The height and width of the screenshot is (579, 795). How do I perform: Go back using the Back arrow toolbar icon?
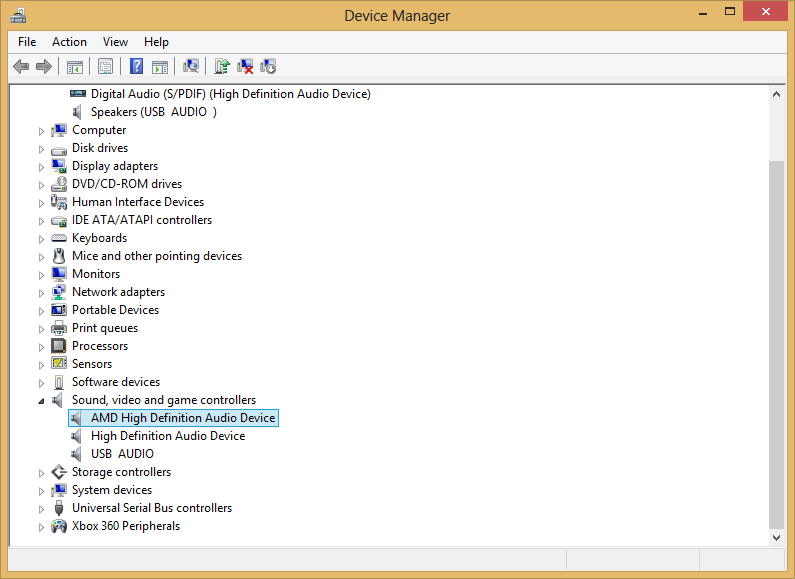pos(21,66)
